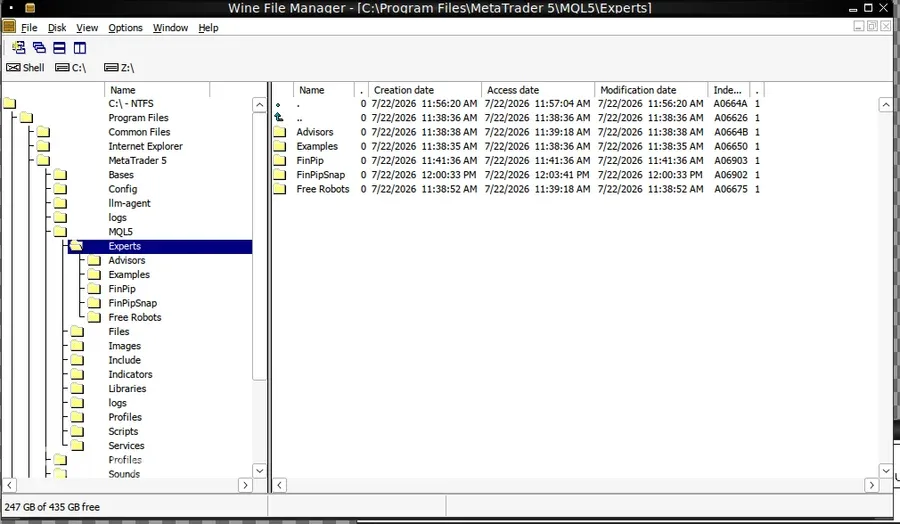Select C:\ - NTFS root in tree

click(x=131, y=103)
